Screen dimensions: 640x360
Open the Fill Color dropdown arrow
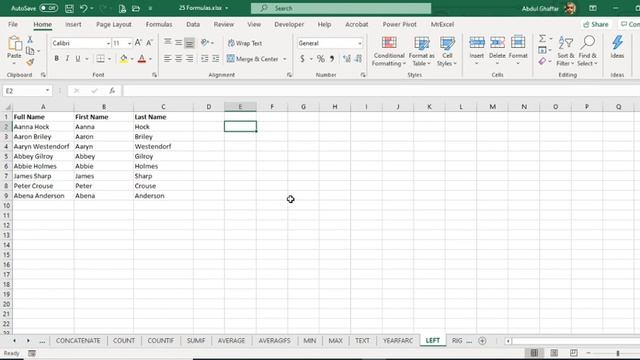coord(132,59)
